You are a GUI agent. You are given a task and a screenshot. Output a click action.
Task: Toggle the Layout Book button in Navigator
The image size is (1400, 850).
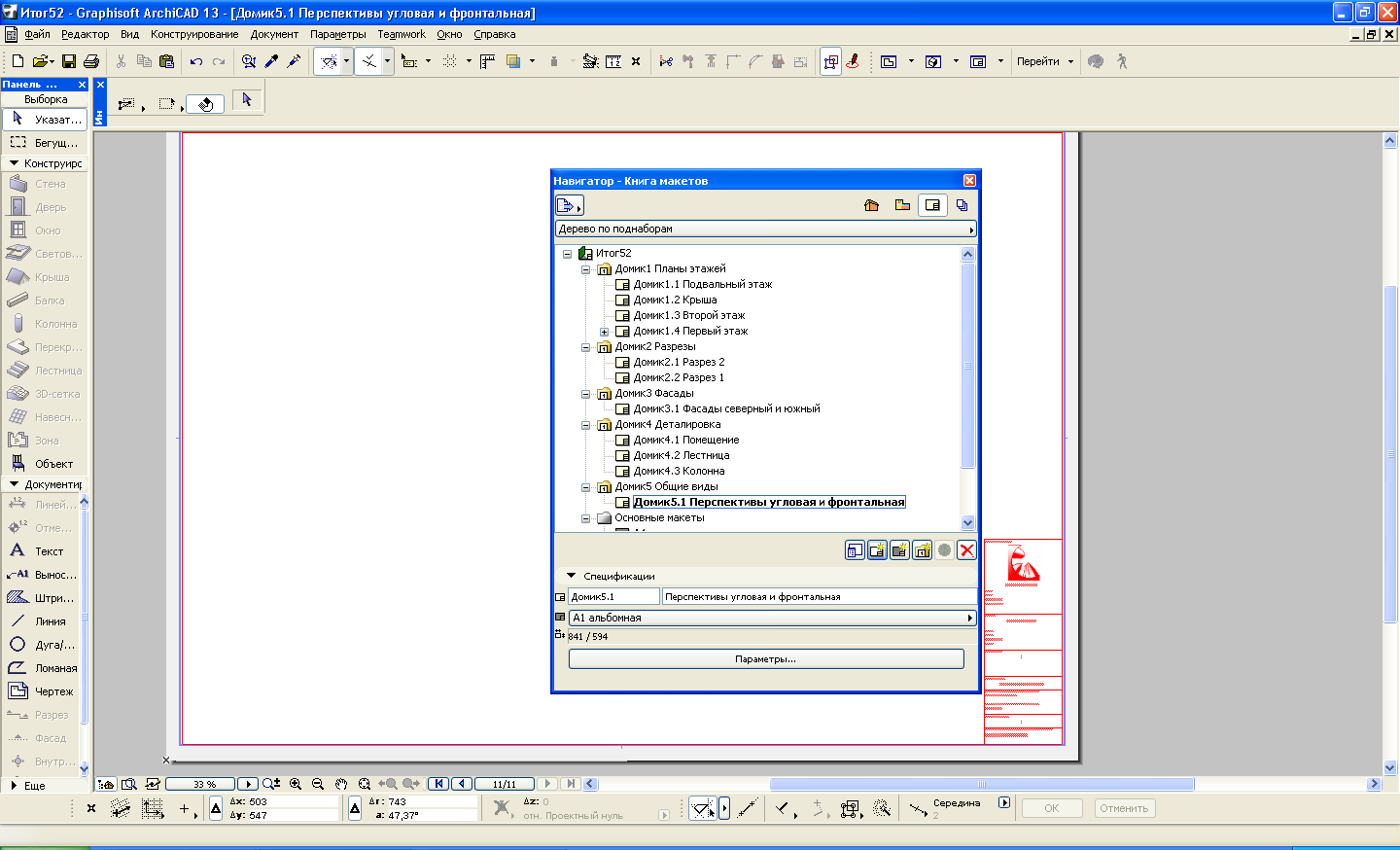click(932, 205)
